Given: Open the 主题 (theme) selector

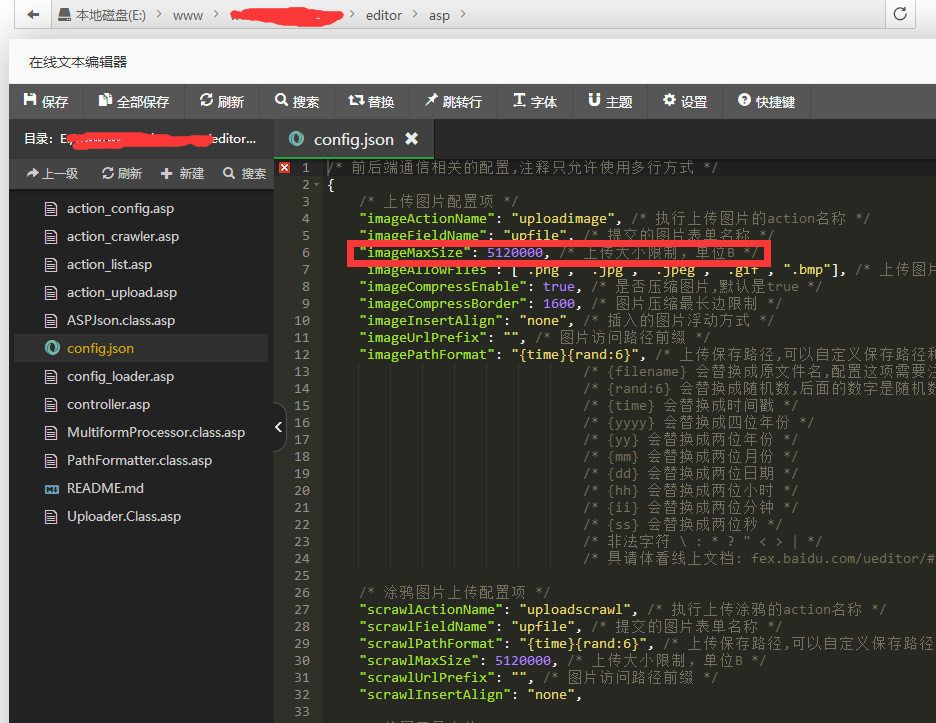Looking at the screenshot, I should [610, 101].
